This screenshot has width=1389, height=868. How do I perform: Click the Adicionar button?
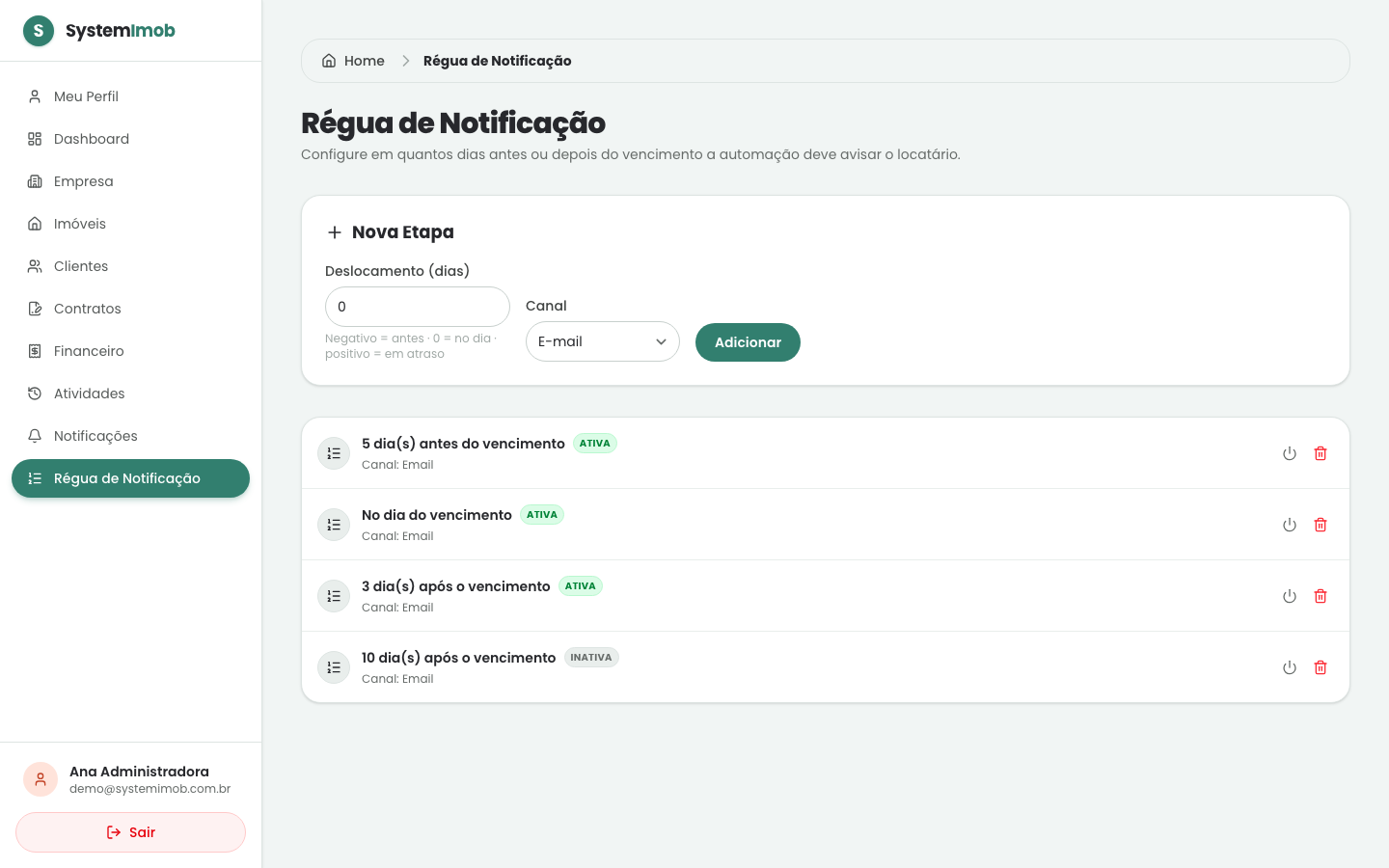coord(748,342)
